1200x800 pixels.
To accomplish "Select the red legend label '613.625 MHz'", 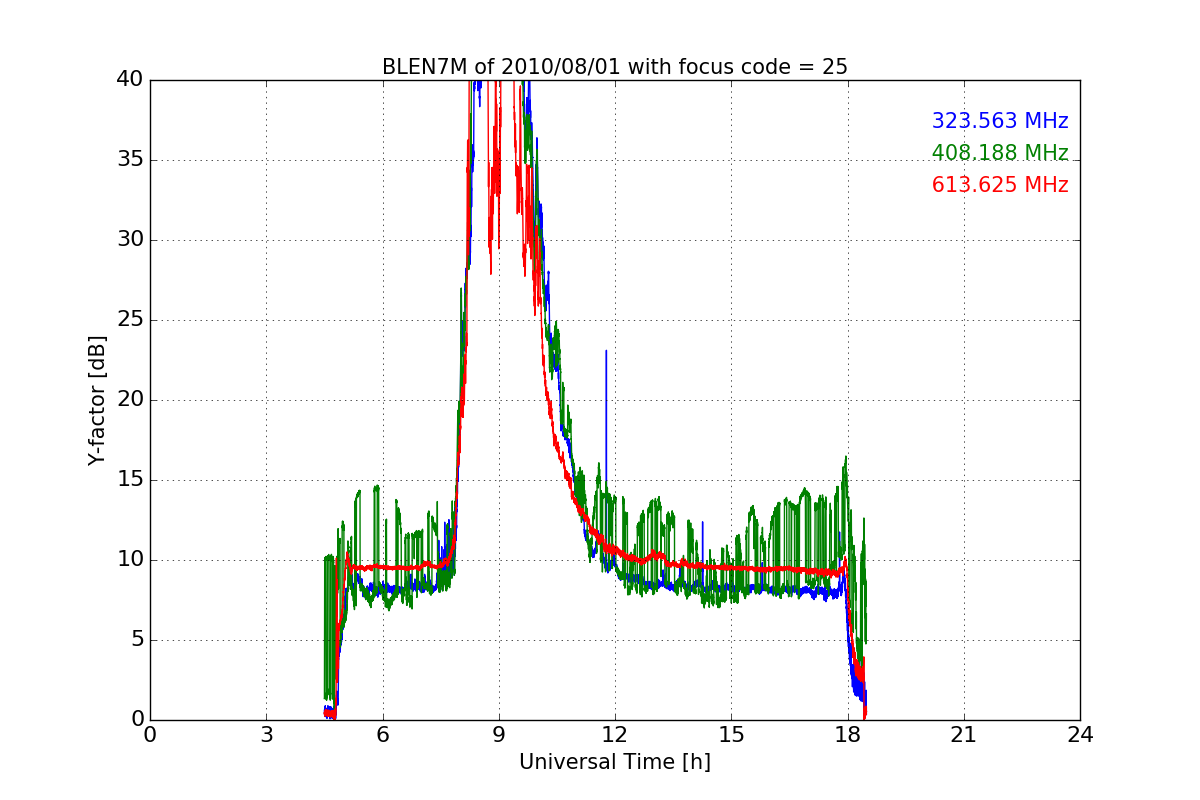I will pyautogui.click(x=1000, y=185).
